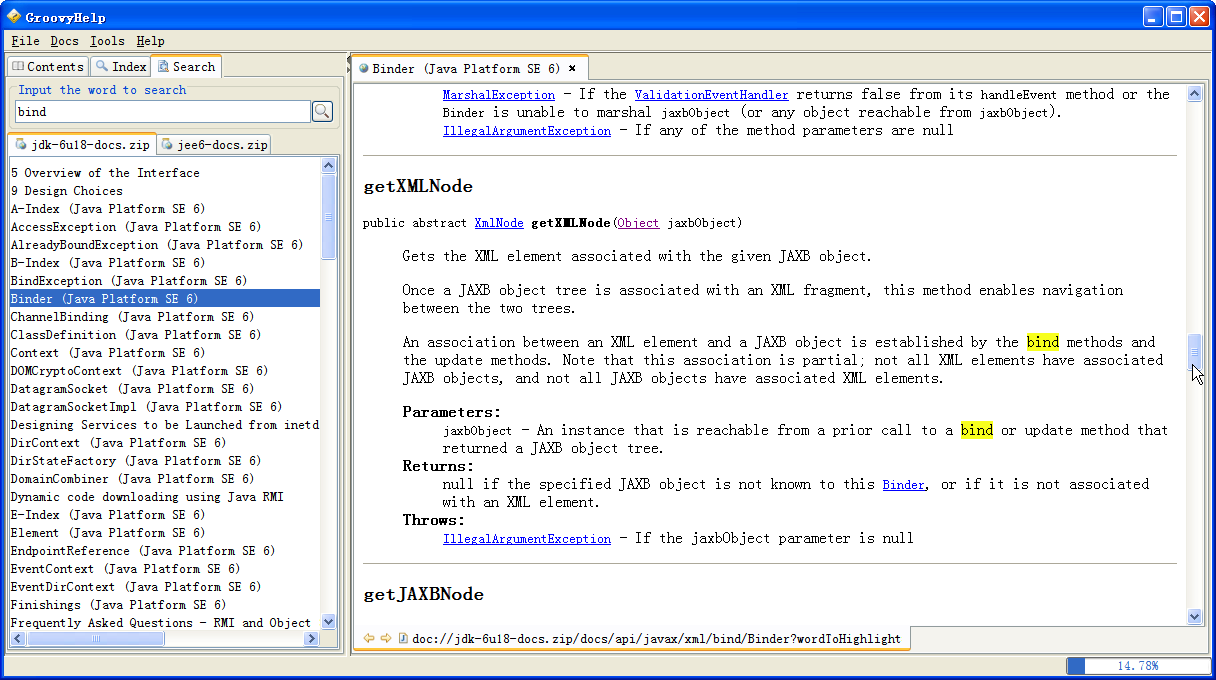Select the jdk-6u18-docs.zip results tab
Screen dimensions: 1216x680
tap(82, 144)
